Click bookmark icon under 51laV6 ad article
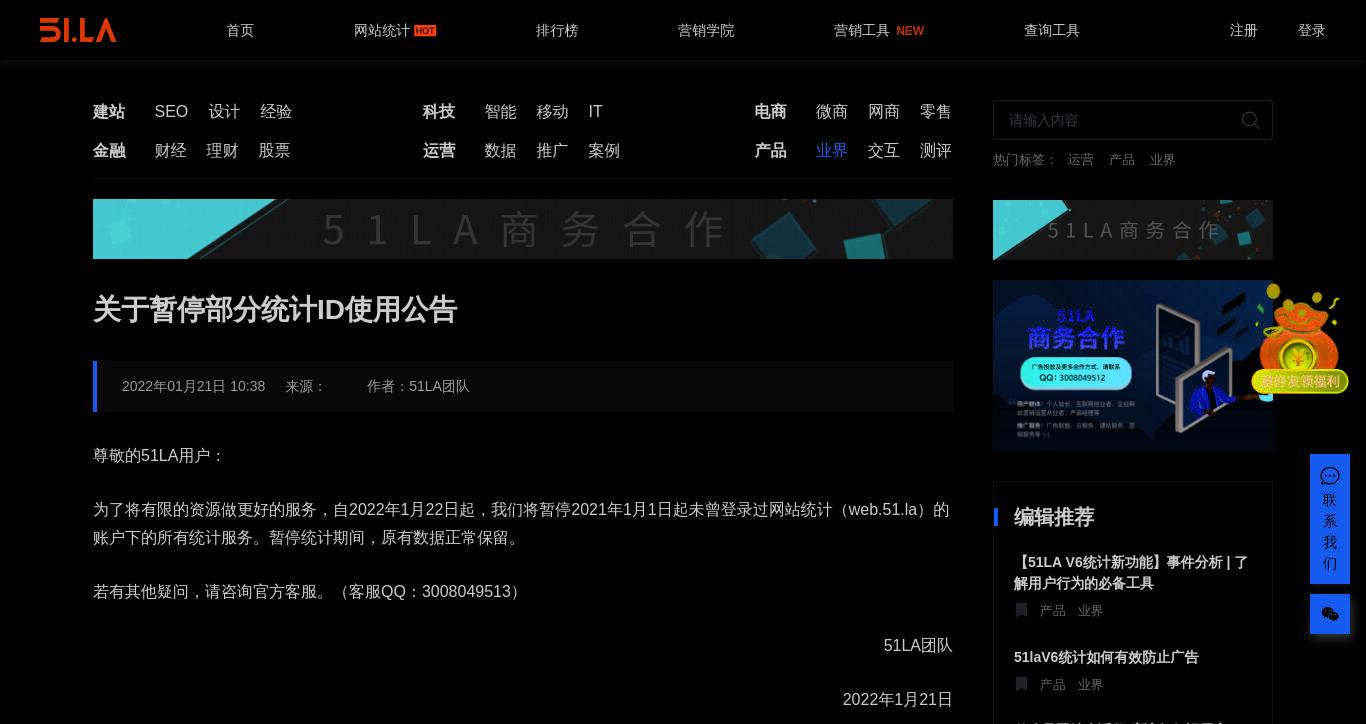The width and height of the screenshot is (1366, 724). (x=1021, y=684)
